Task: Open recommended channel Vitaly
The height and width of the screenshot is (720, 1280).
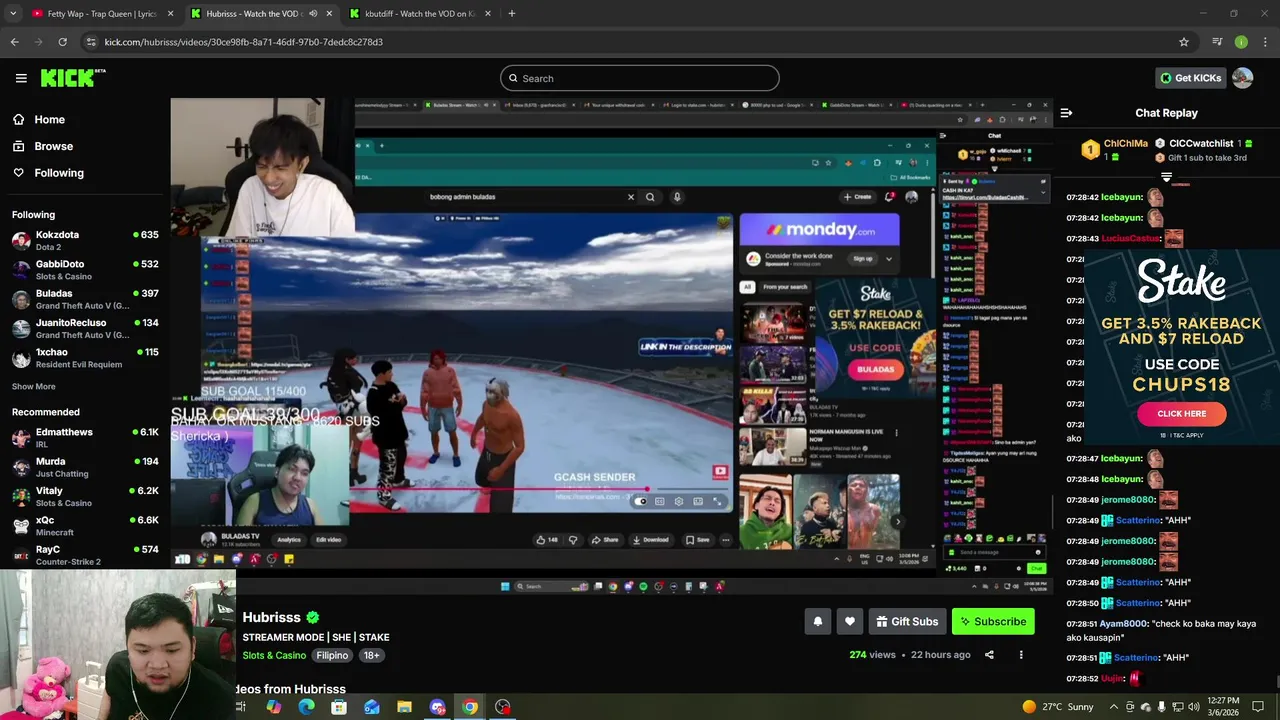Action: [x=85, y=496]
